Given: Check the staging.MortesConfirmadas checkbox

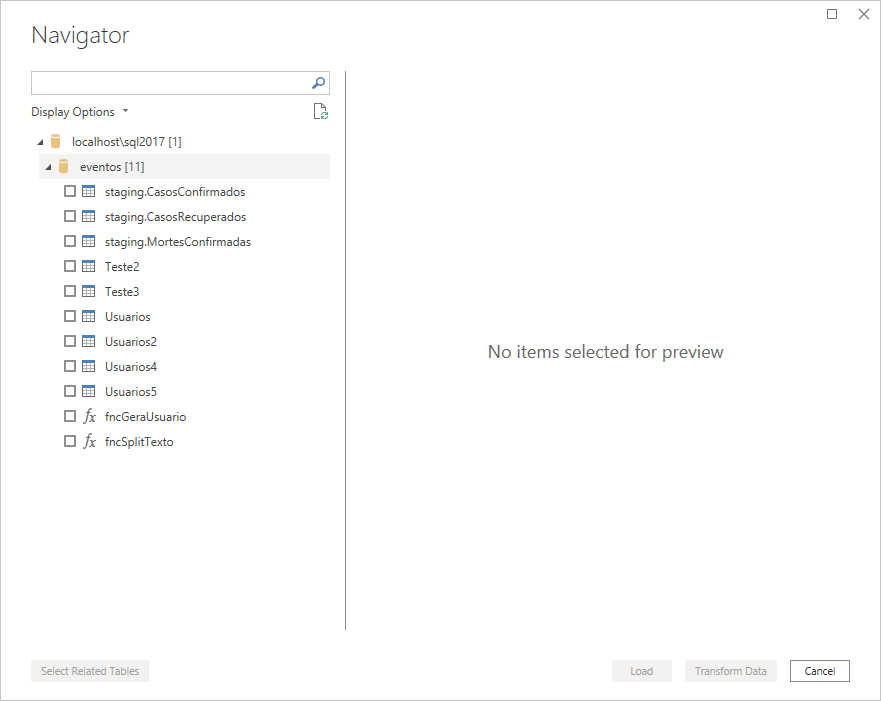Looking at the screenshot, I should click(x=70, y=242).
